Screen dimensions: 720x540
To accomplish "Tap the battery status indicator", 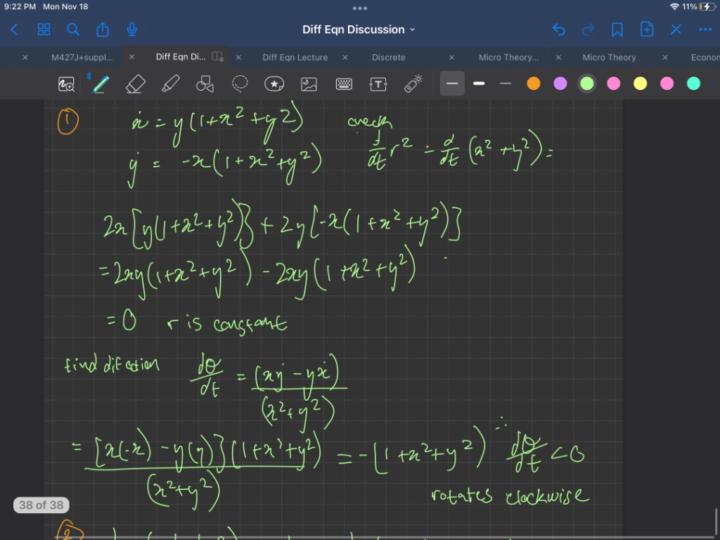I will click(x=698, y=7).
